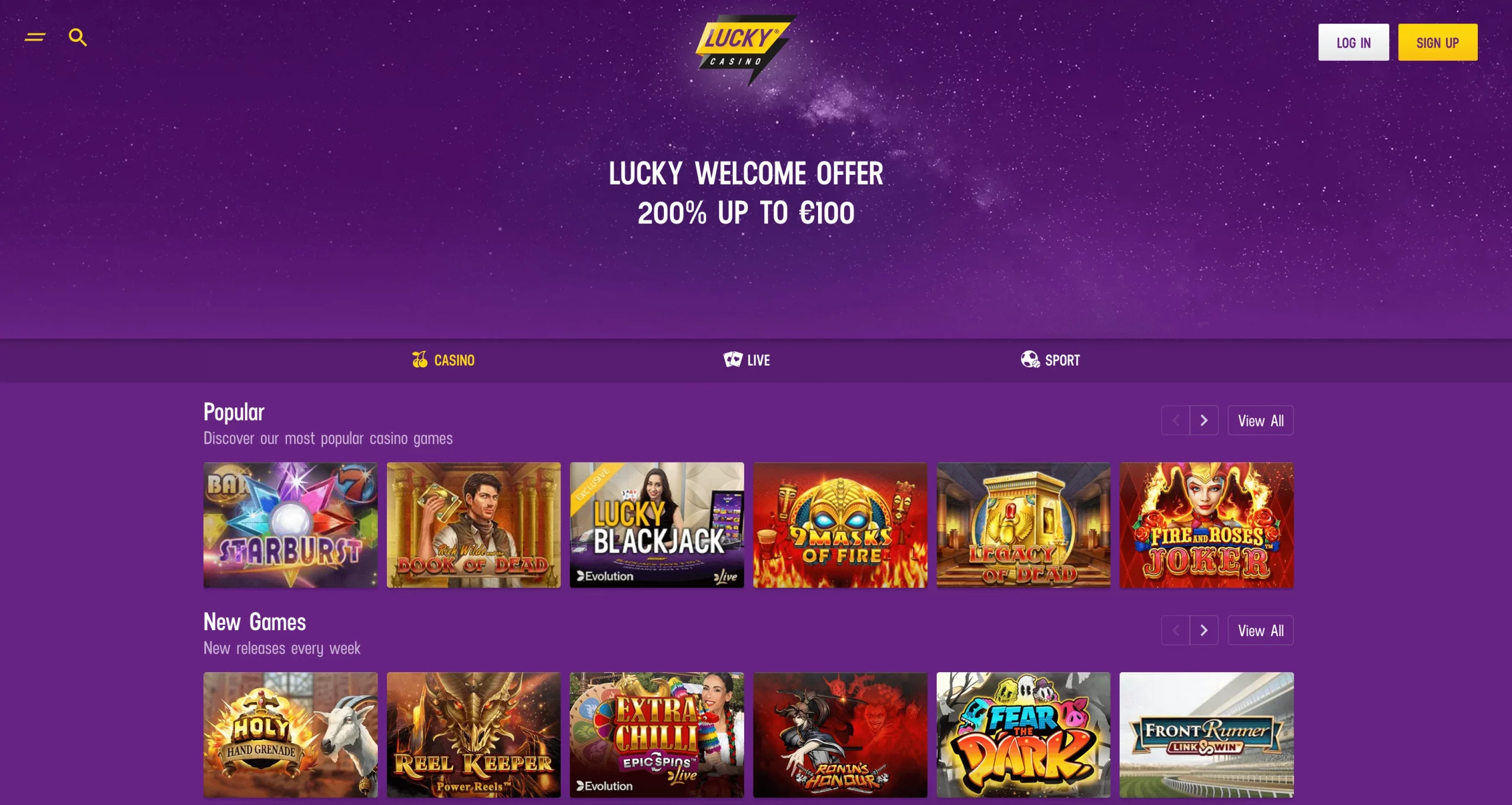This screenshot has height=805, width=1512.
Task: Click the Lucky Welcome Offer banner text
Action: pyautogui.click(x=746, y=193)
